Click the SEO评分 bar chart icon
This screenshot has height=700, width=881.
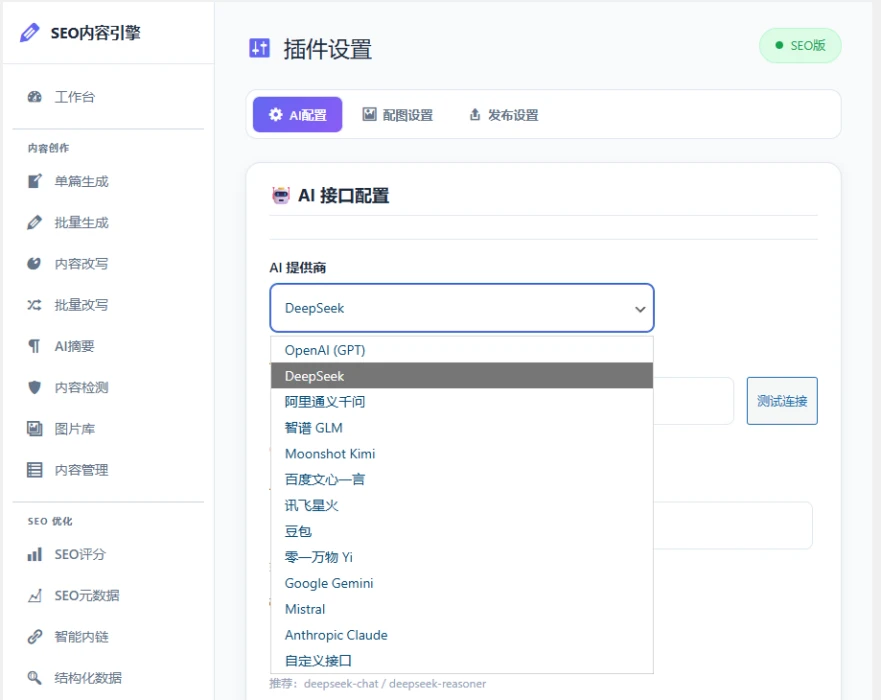(34, 554)
